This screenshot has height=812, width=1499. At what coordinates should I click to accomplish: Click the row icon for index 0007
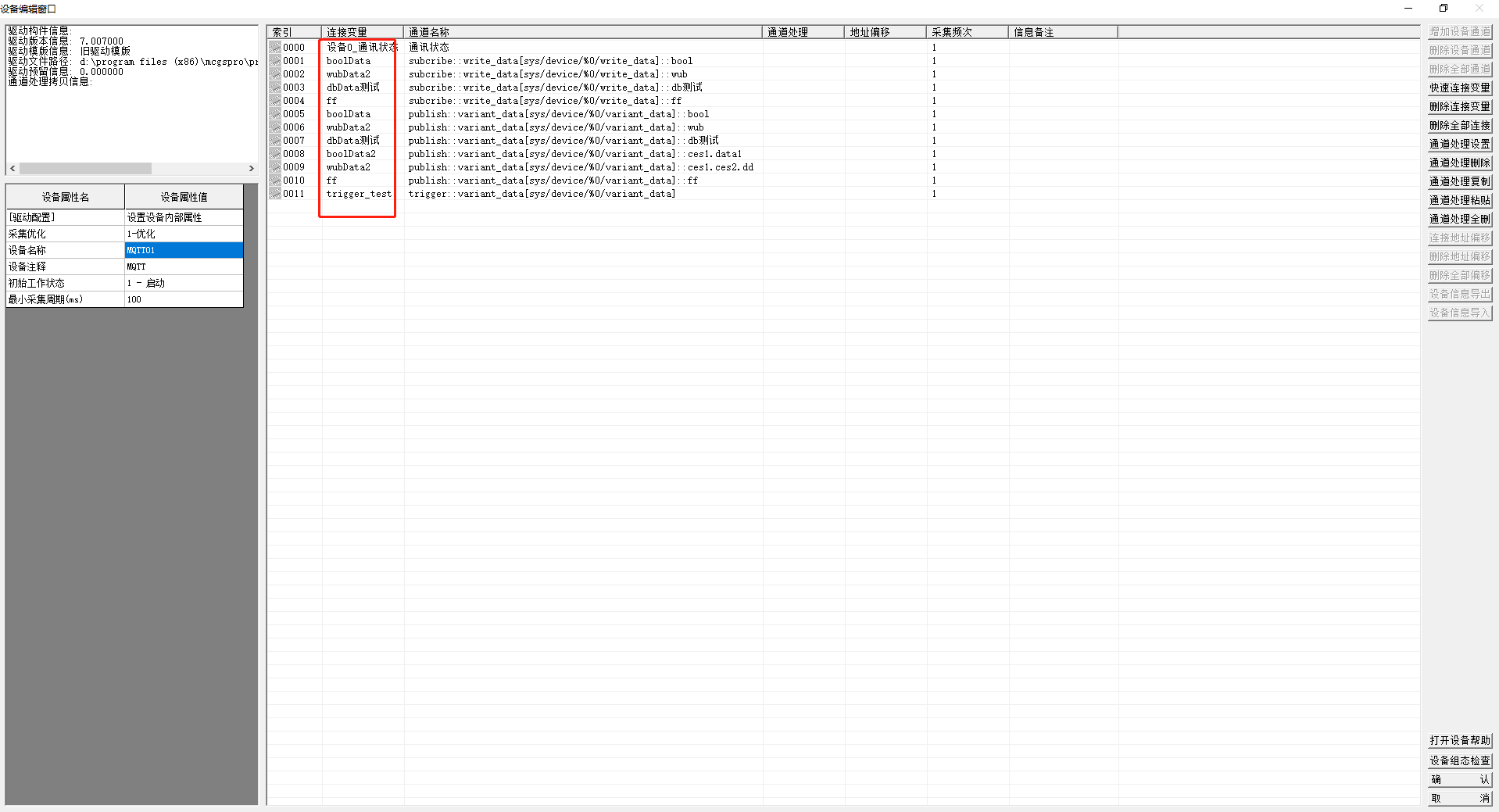coord(275,141)
